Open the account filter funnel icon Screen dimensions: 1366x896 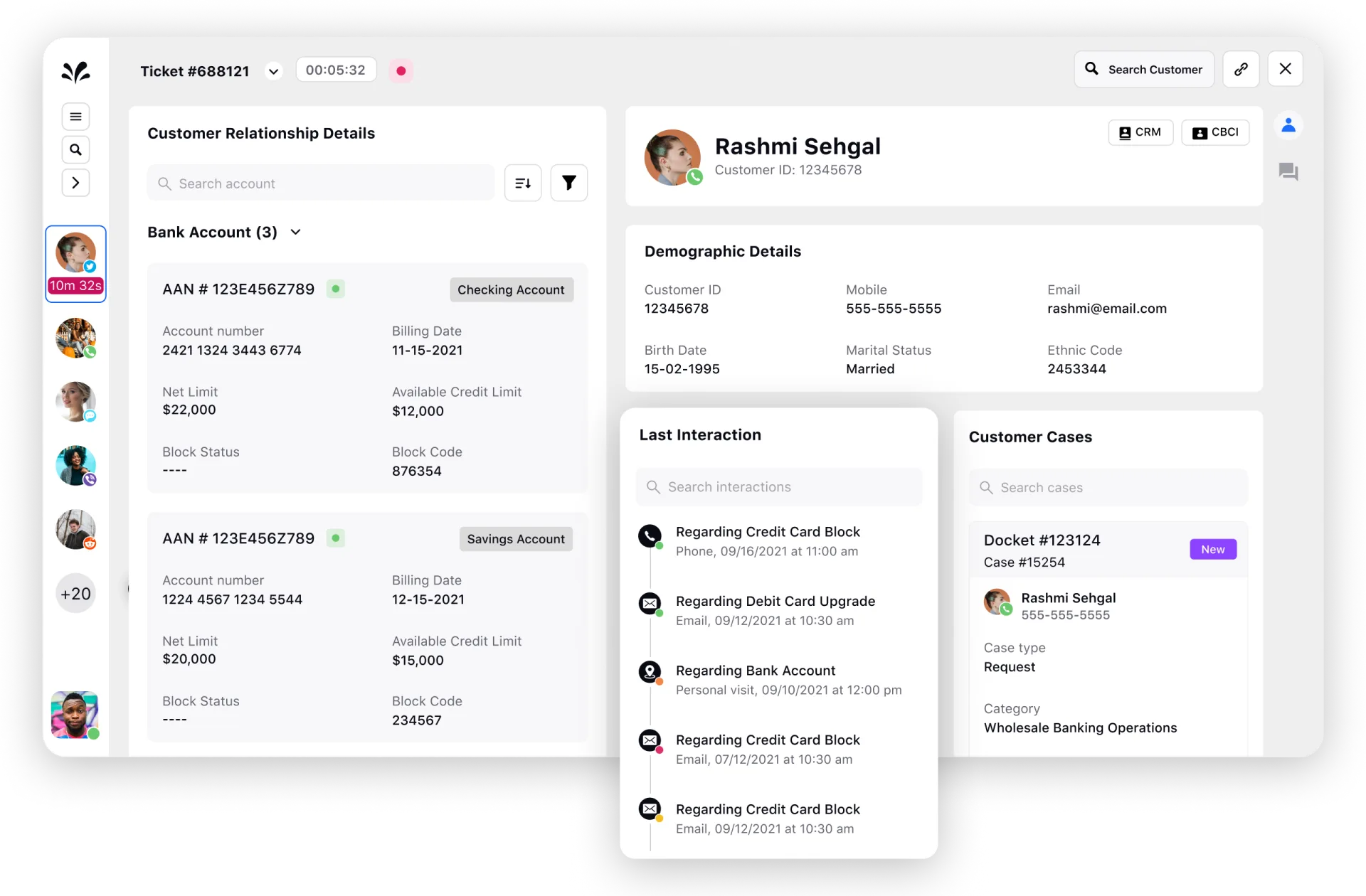(569, 183)
